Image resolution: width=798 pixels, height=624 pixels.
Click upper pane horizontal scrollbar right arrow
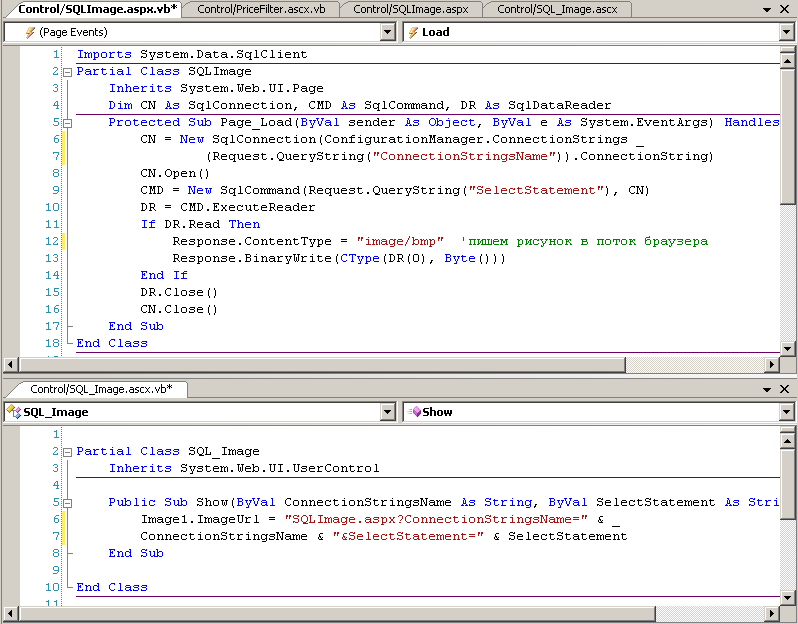[x=772, y=364]
